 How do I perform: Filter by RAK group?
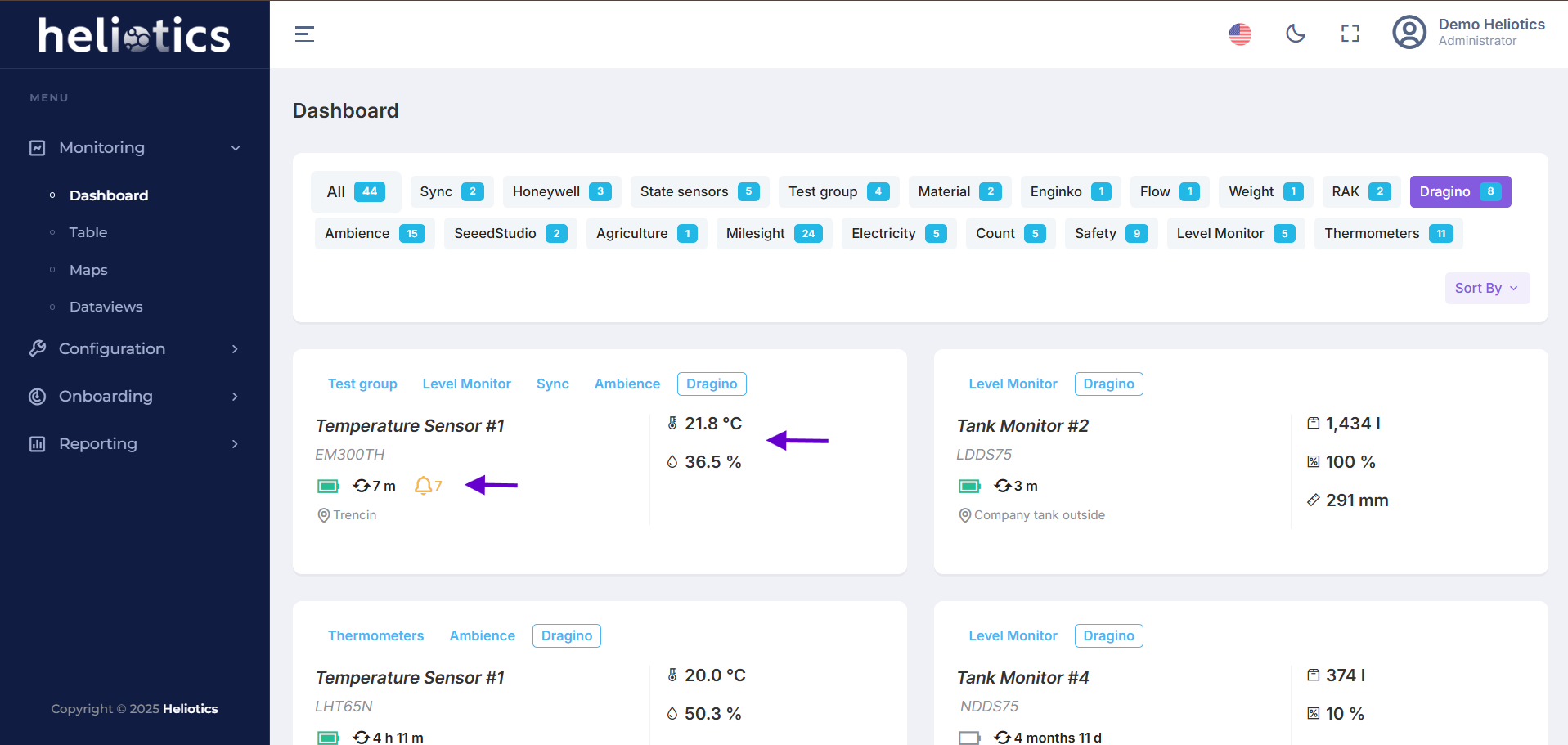coord(1361,191)
